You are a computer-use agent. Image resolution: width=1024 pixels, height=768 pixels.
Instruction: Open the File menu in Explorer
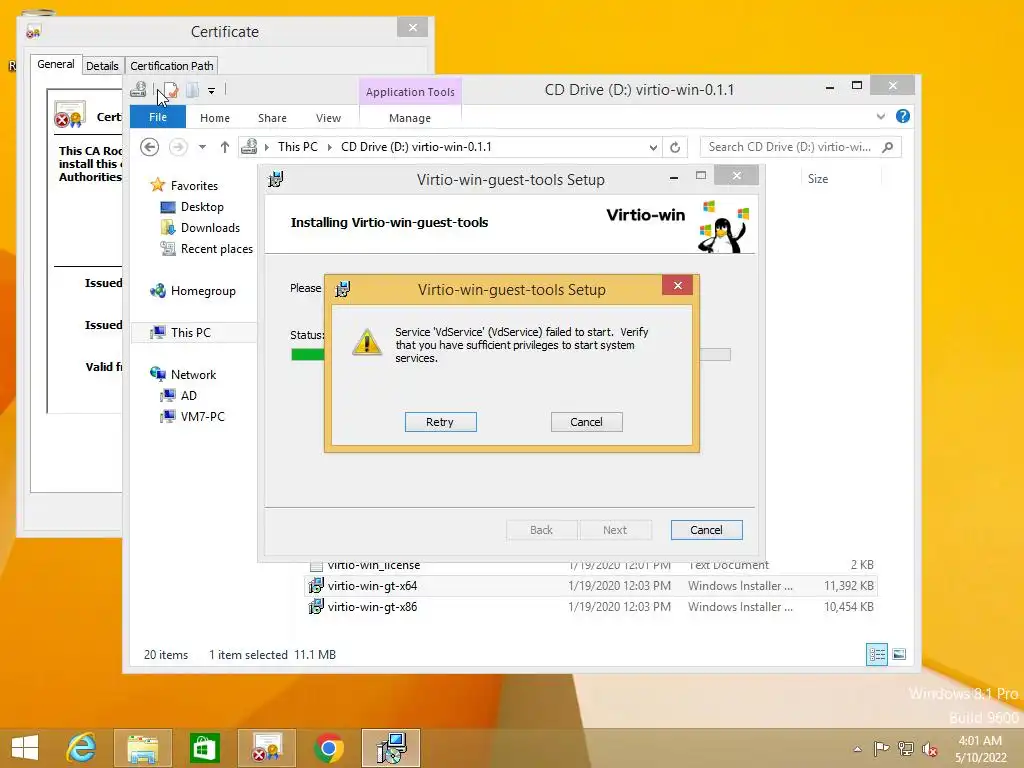tap(158, 118)
